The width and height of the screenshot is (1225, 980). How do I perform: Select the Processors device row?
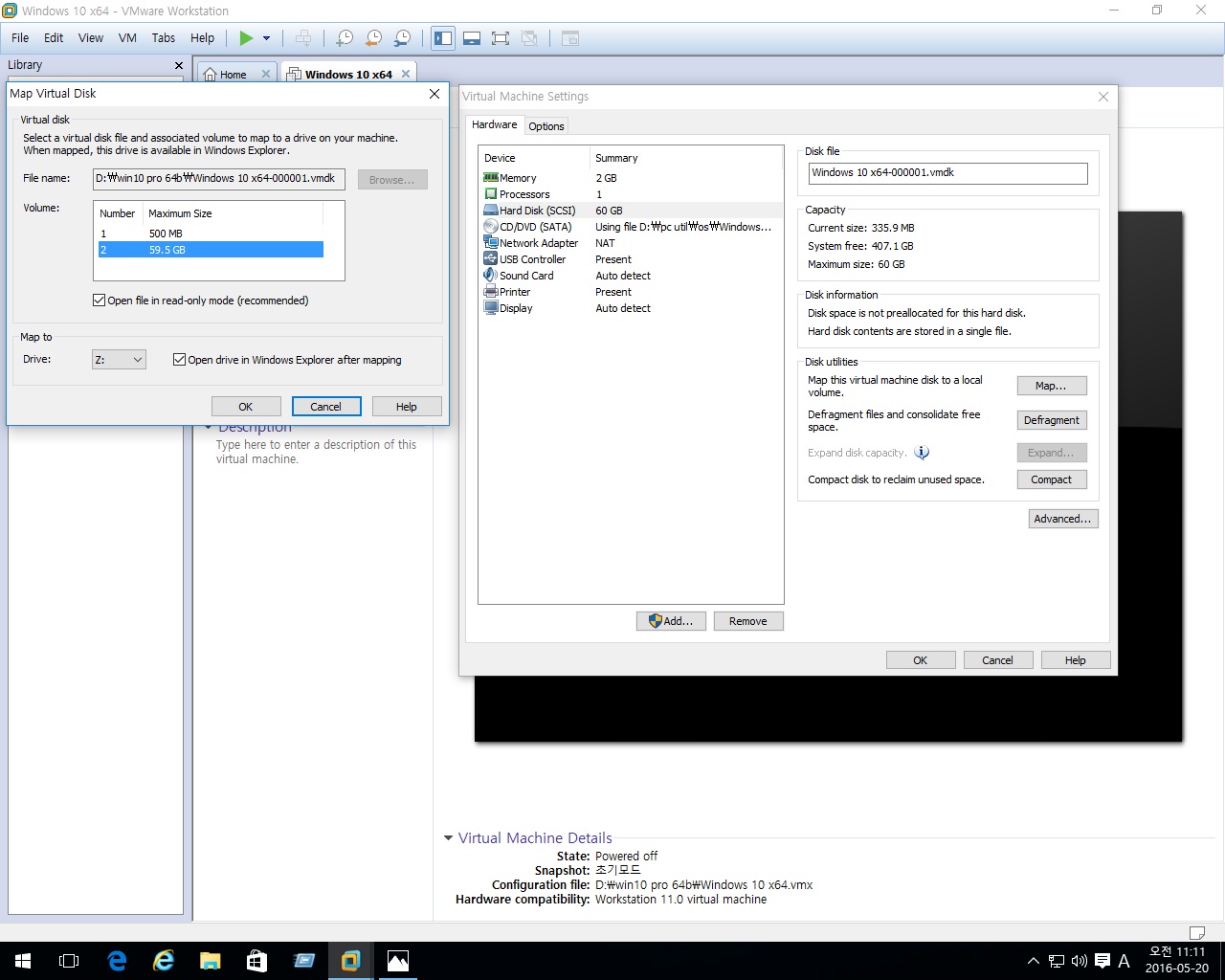pos(631,194)
